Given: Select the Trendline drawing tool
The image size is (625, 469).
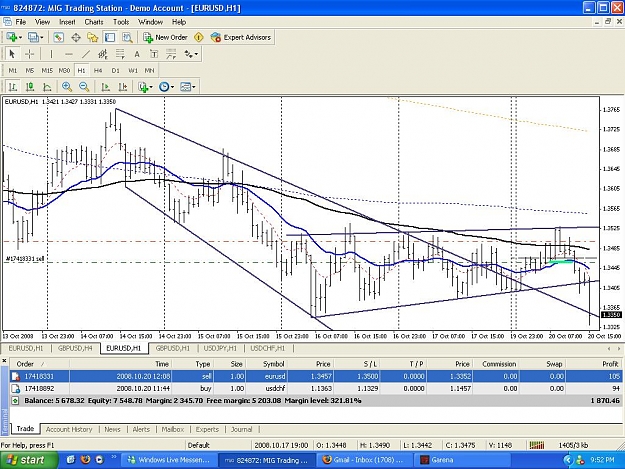Looking at the screenshot, I should tap(86, 54).
